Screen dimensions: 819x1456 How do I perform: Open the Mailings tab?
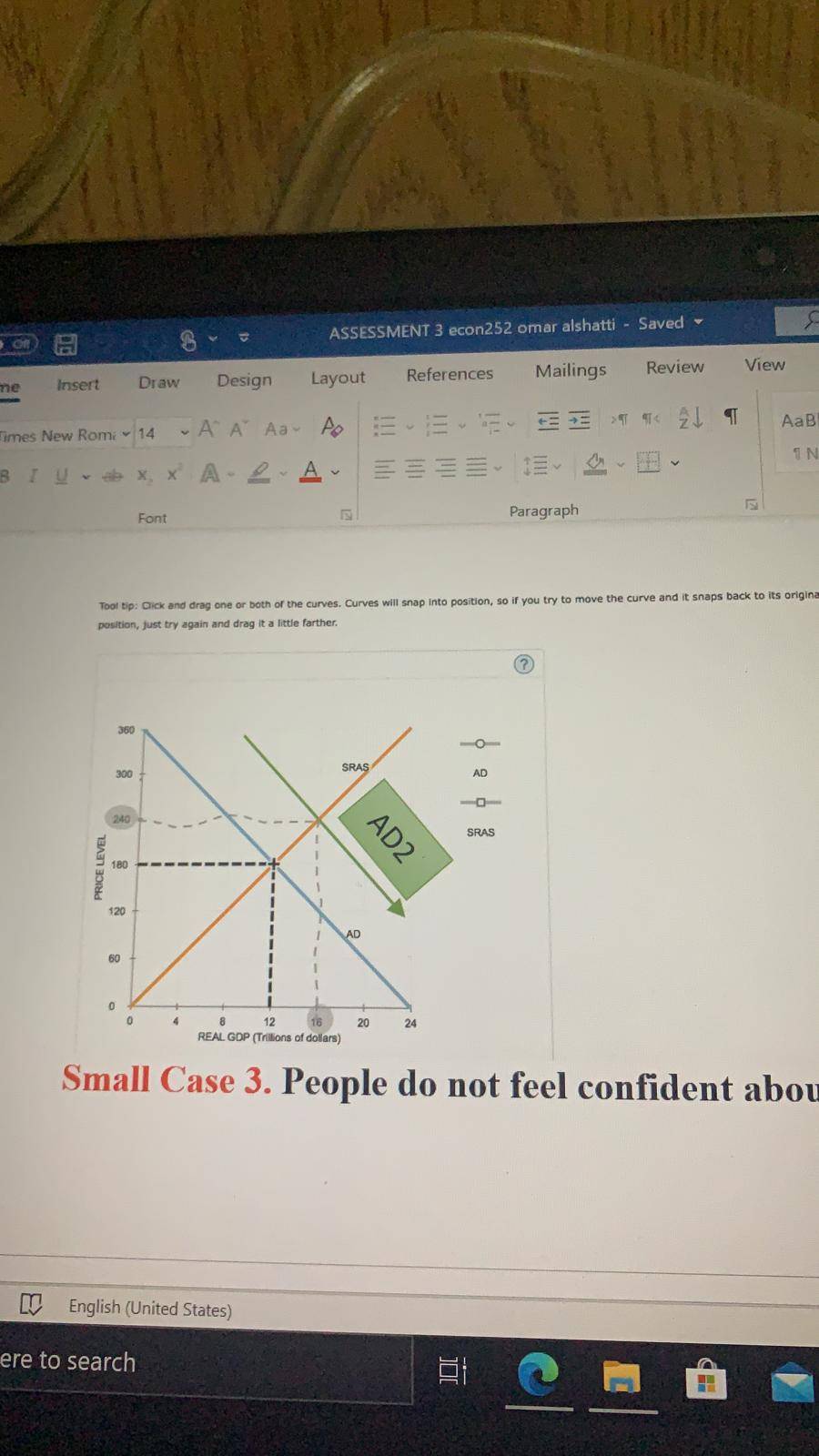coord(571,370)
